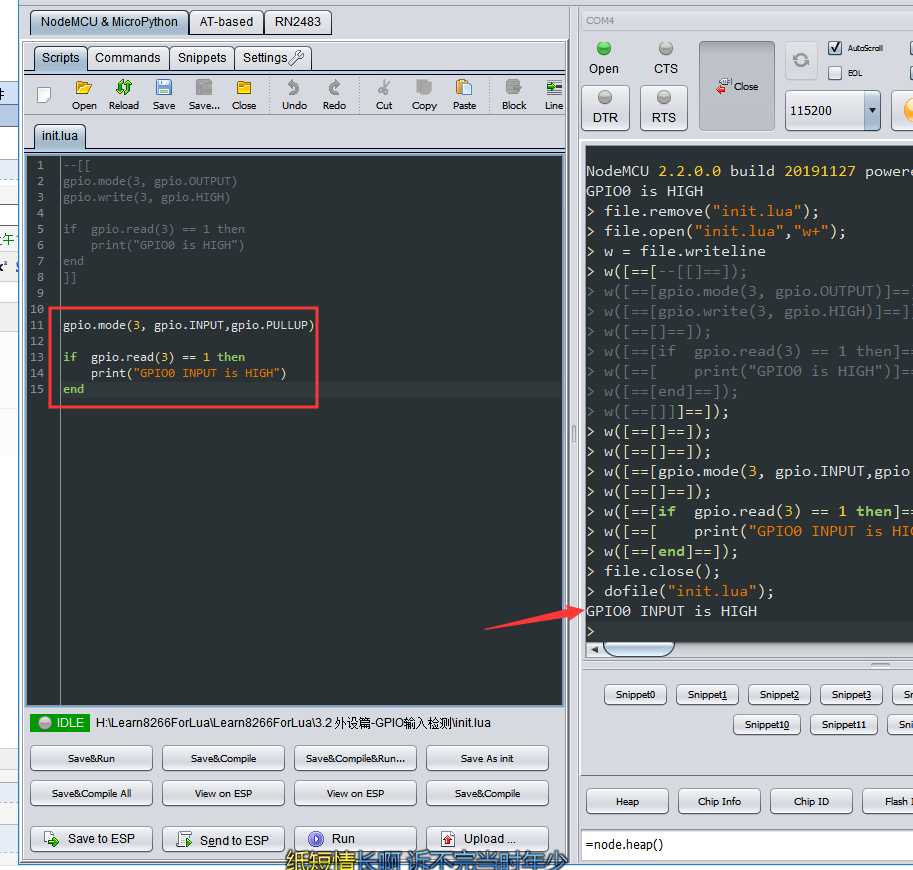Click the green Open port indicator
The height and width of the screenshot is (870, 913).
click(604, 48)
